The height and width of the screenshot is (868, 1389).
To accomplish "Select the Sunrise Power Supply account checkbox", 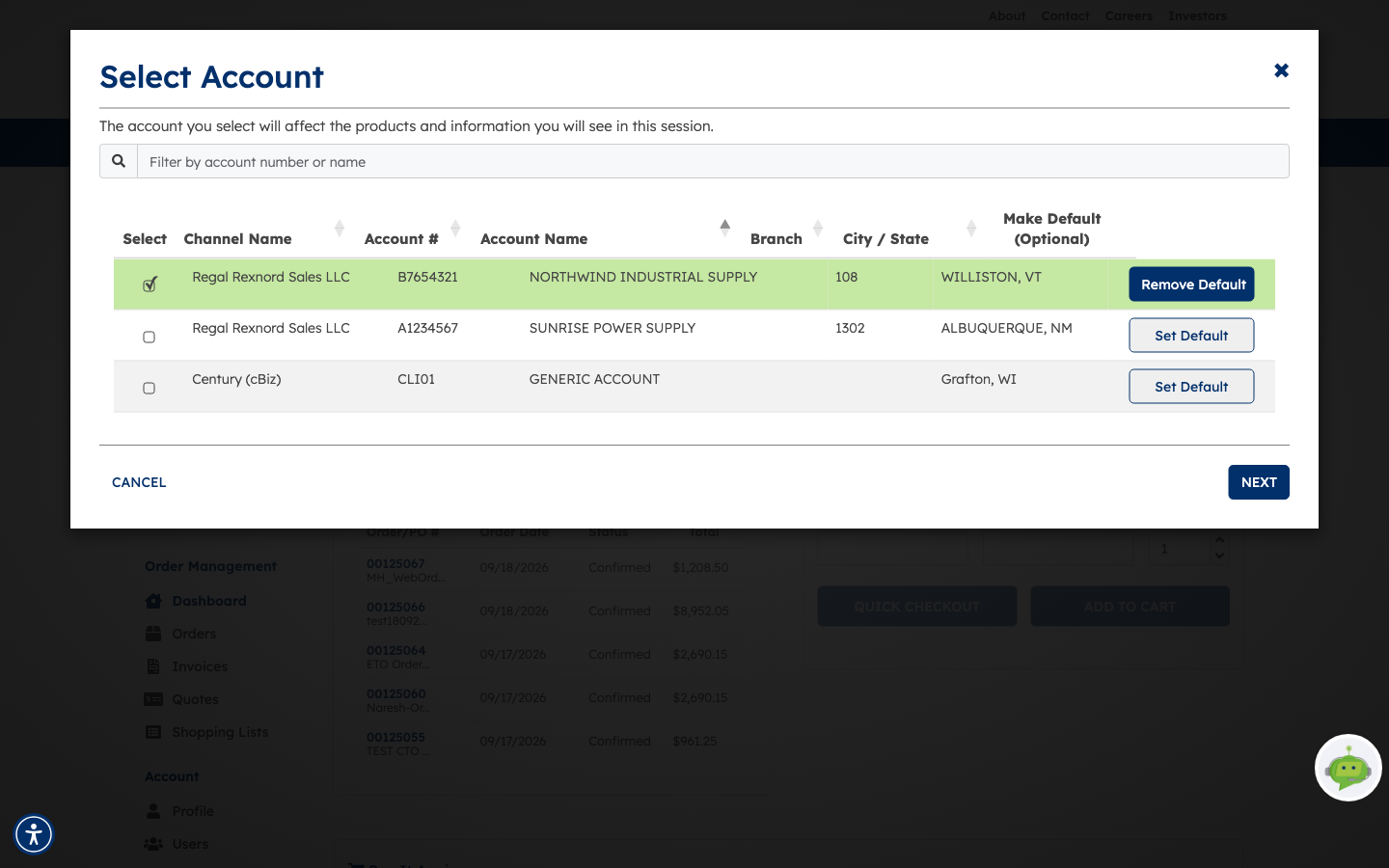I will [x=149, y=337].
